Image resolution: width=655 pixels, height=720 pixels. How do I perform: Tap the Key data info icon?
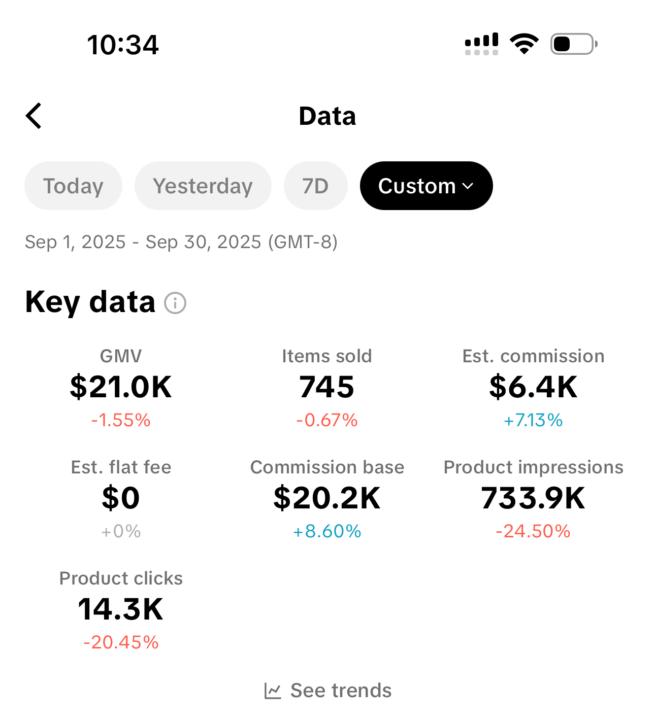point(175,303)
